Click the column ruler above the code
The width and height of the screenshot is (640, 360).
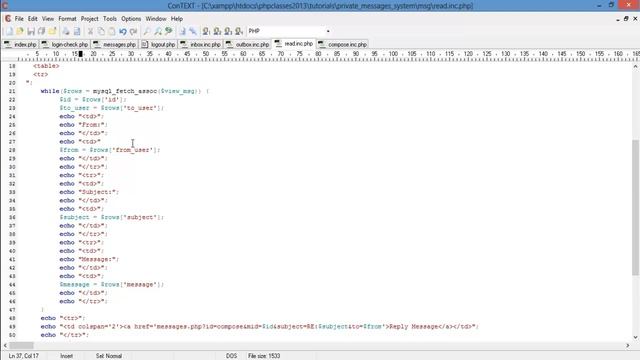click(320, 56)
